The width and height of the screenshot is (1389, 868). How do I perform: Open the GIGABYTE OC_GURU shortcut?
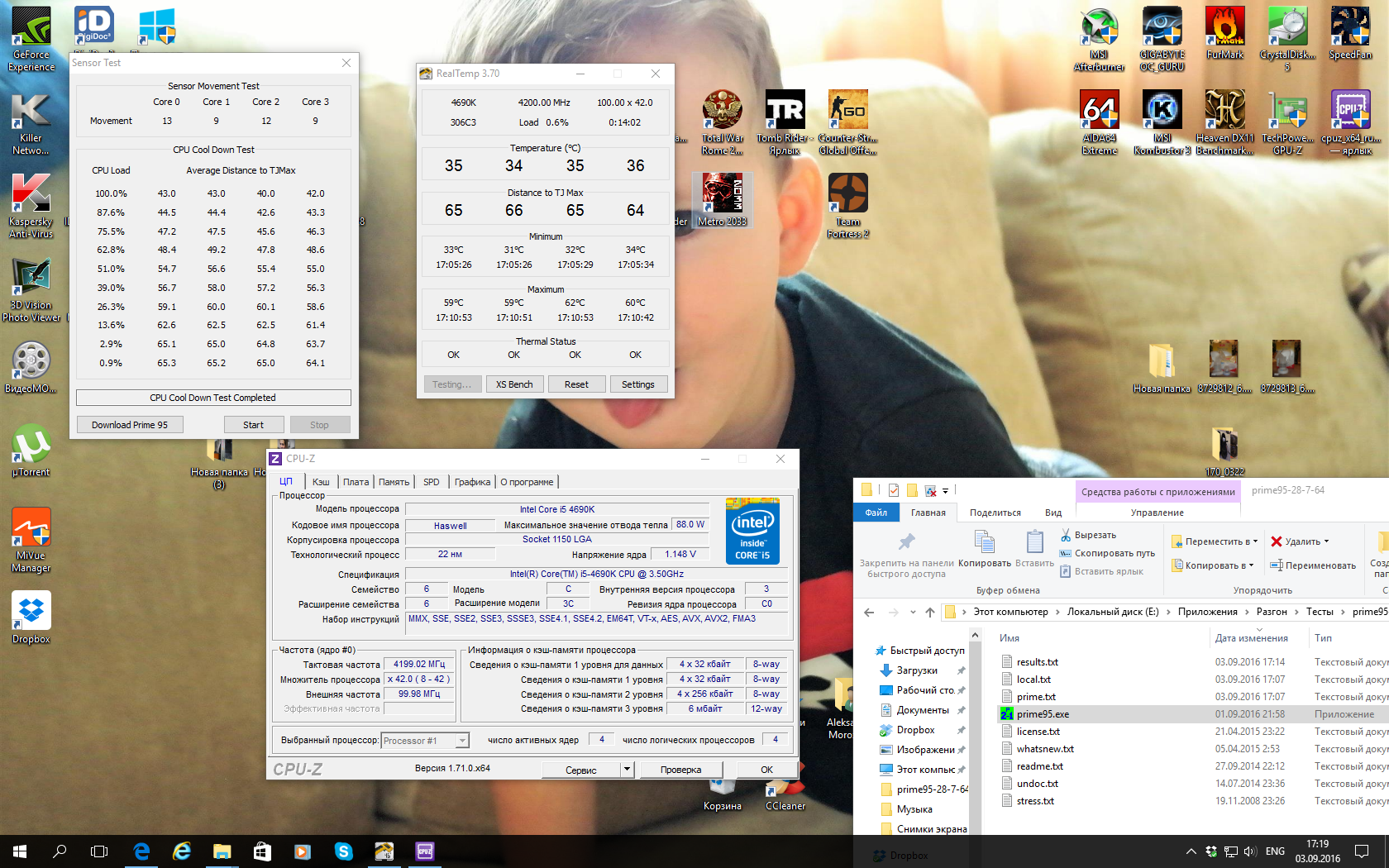1162,39
